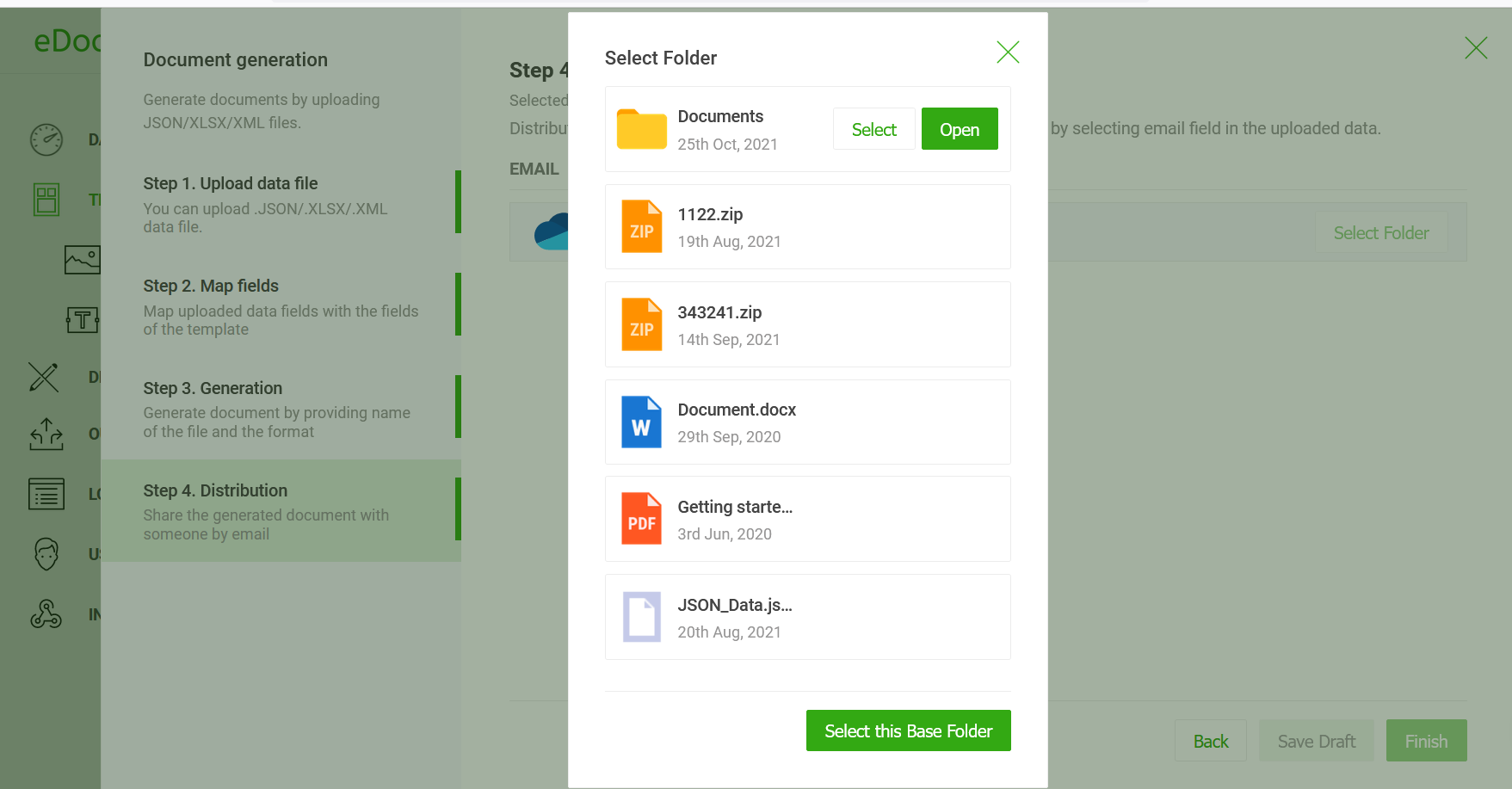Click Select this Base Folder
This screenshot has width=1512, height=789.
(x=908, y=730)
